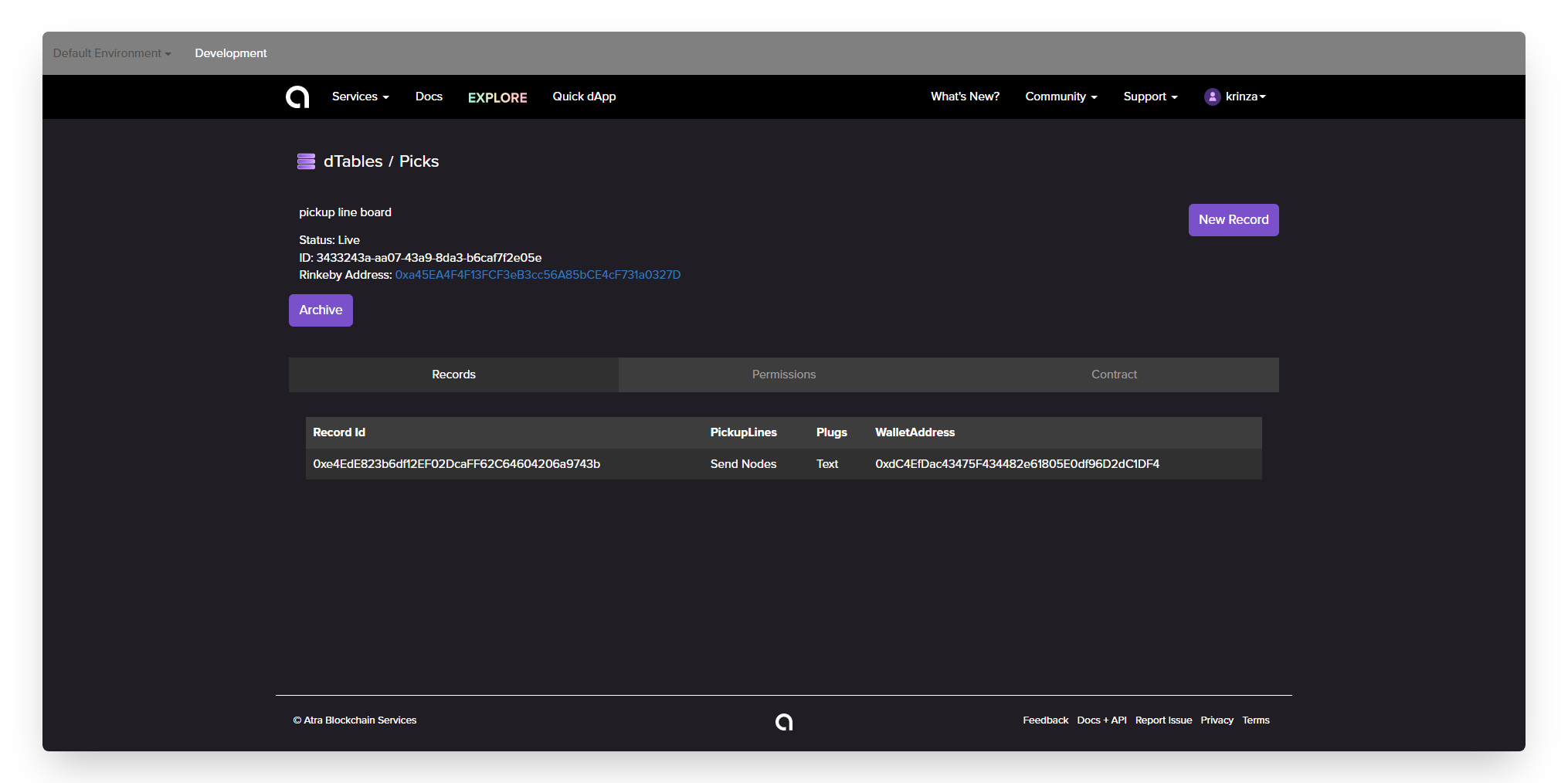
Task: Open the Rinkeby address link
Action: point(538,275)
